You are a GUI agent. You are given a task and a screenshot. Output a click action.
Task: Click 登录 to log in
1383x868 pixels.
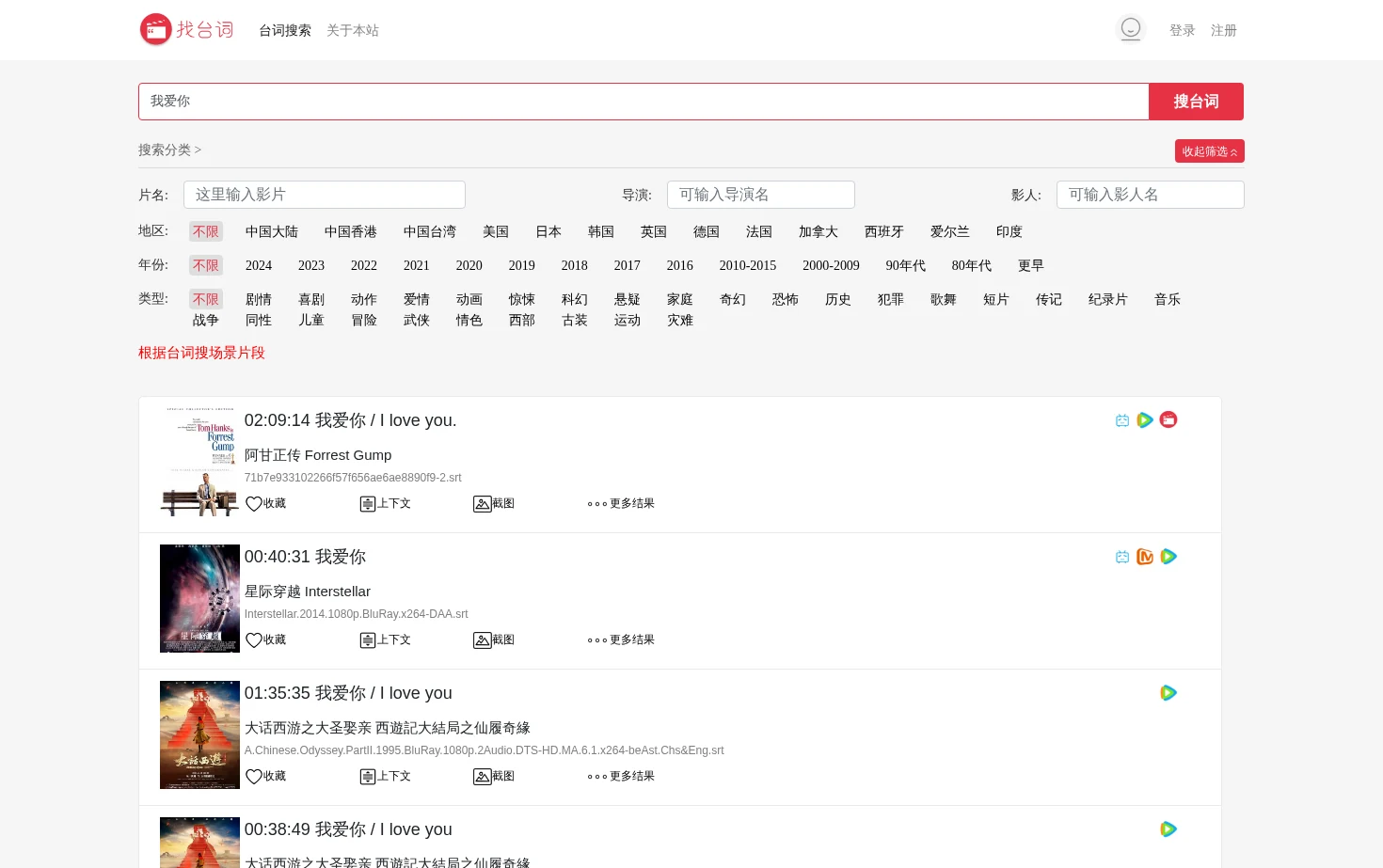1183,30
